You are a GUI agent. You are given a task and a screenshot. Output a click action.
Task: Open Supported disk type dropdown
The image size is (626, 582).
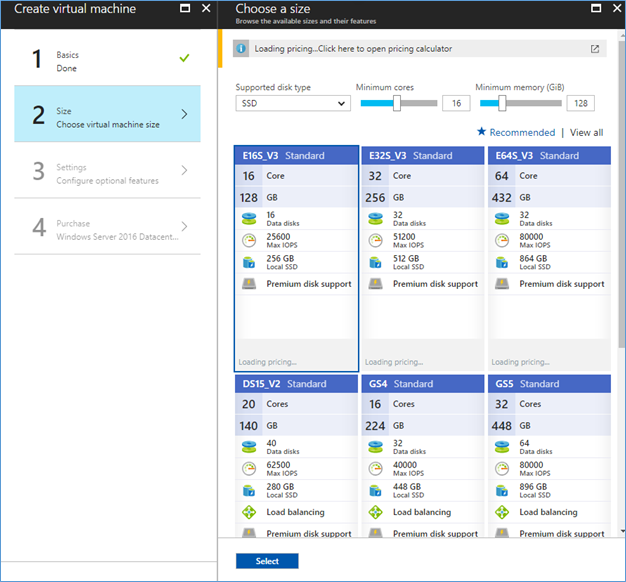point(293,103)
